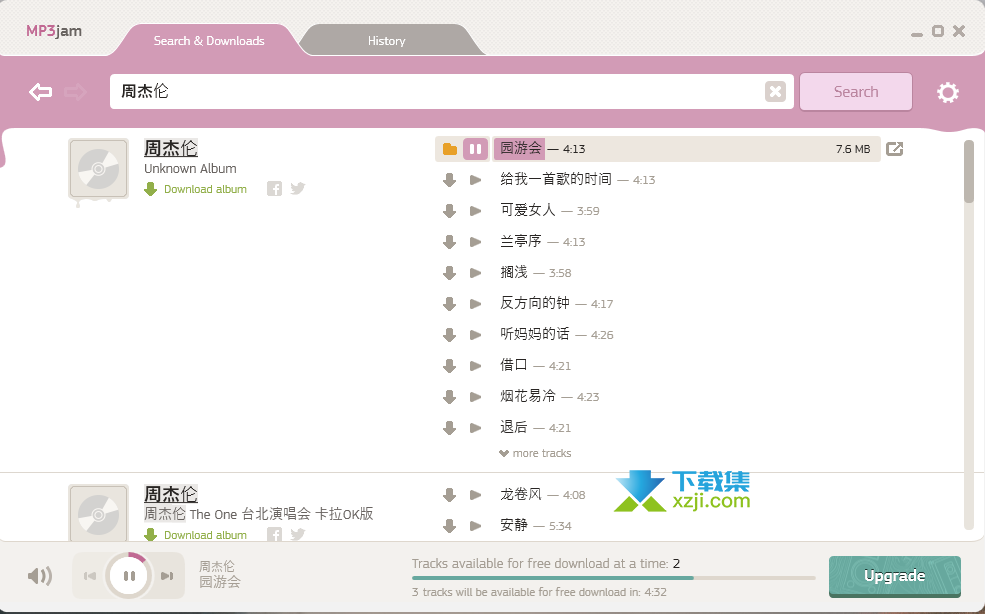Skip to next track in player

[167, 576]
